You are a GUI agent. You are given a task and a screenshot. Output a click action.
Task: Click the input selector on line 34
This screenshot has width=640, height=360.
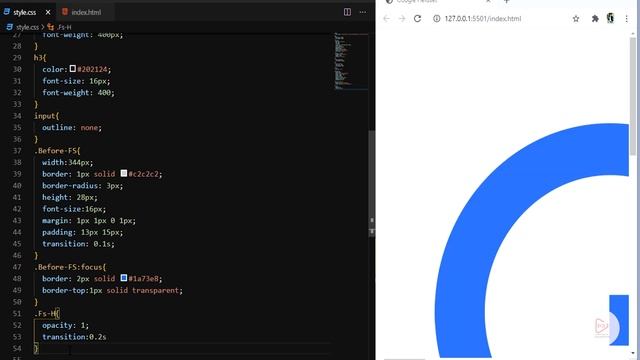[x=47, y=116]
